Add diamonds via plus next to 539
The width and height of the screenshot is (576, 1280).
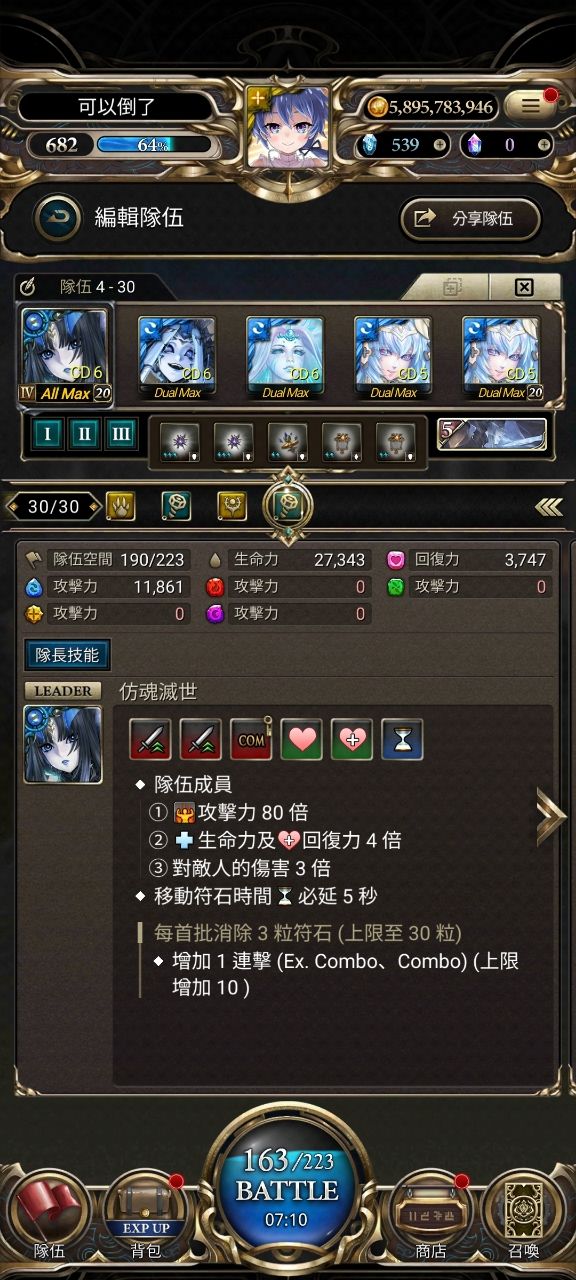click(440, 145)
